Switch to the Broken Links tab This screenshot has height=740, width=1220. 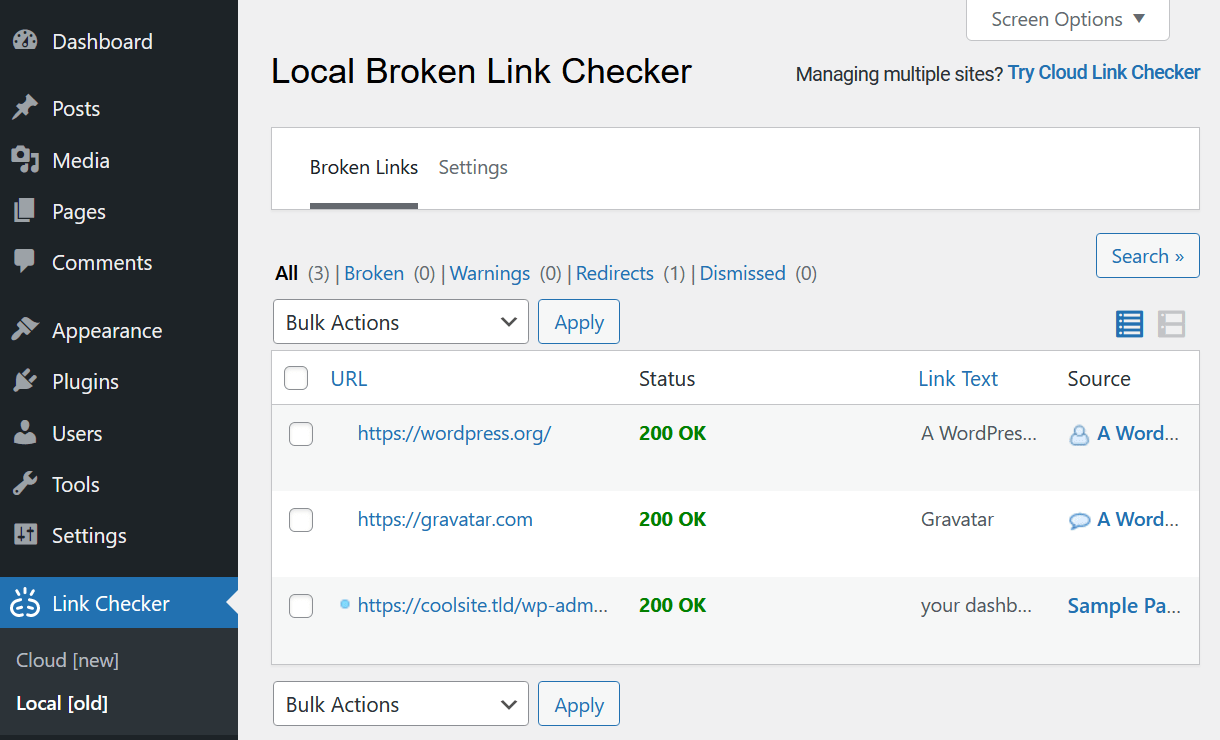pyautogui.click(x=364, y=167)
